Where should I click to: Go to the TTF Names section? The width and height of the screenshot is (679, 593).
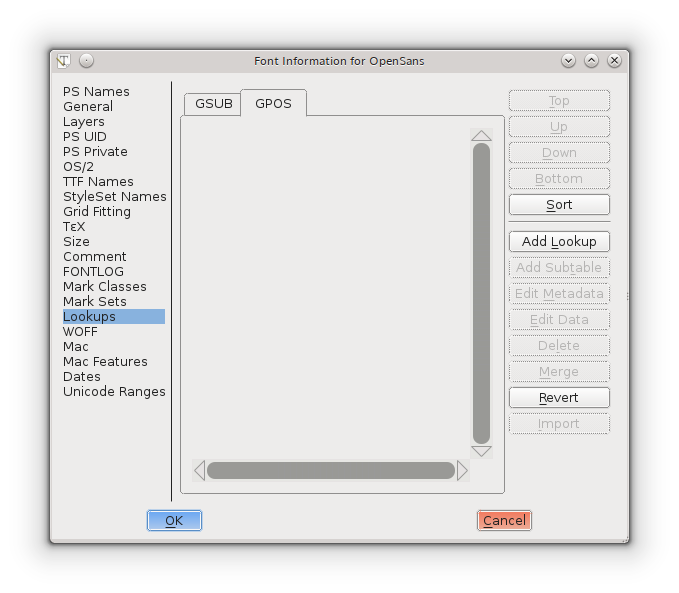(98, 182)
